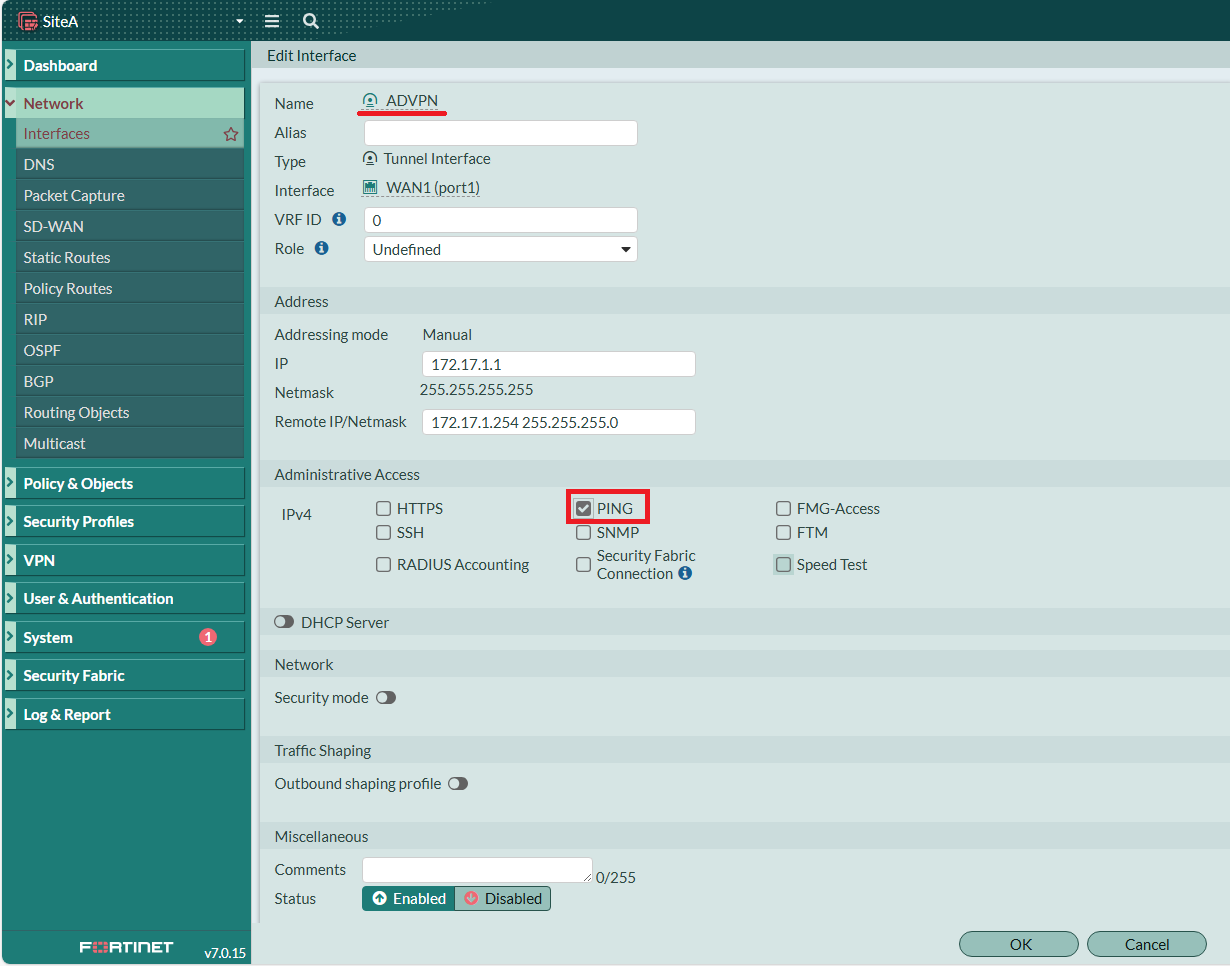
Task: Expand the Security Fabric section
Action: [x=124, y=675]
